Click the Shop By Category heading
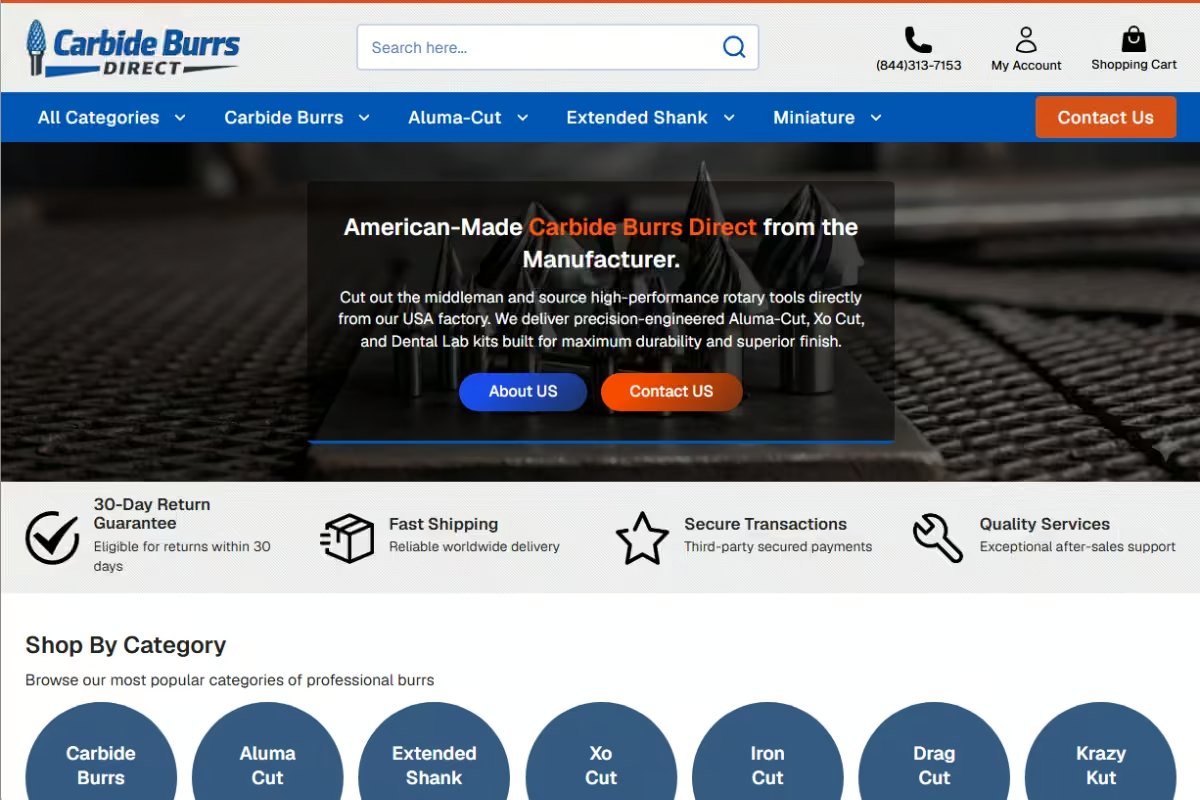 125,645
